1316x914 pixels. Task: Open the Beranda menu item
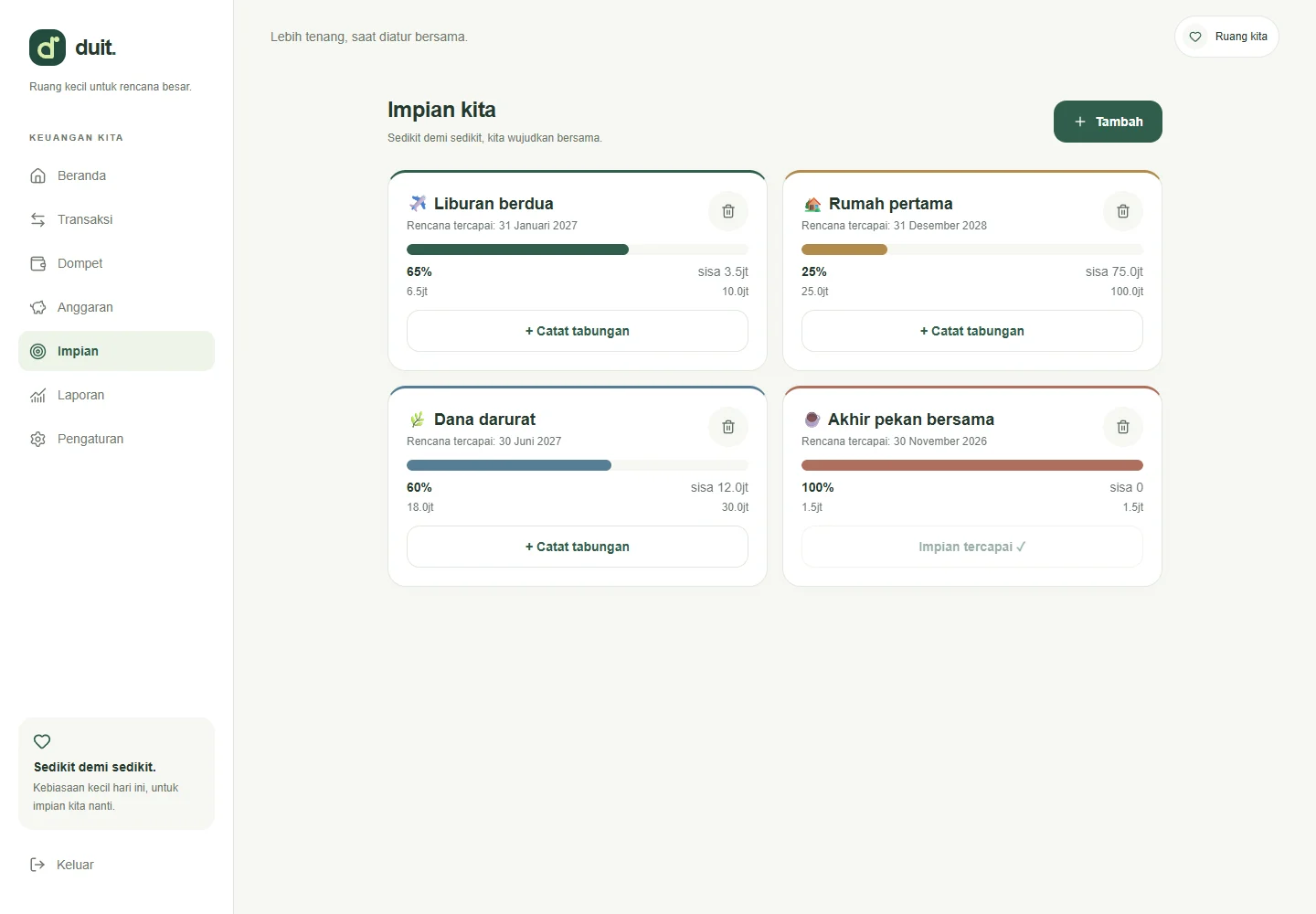tap(116, 175)
